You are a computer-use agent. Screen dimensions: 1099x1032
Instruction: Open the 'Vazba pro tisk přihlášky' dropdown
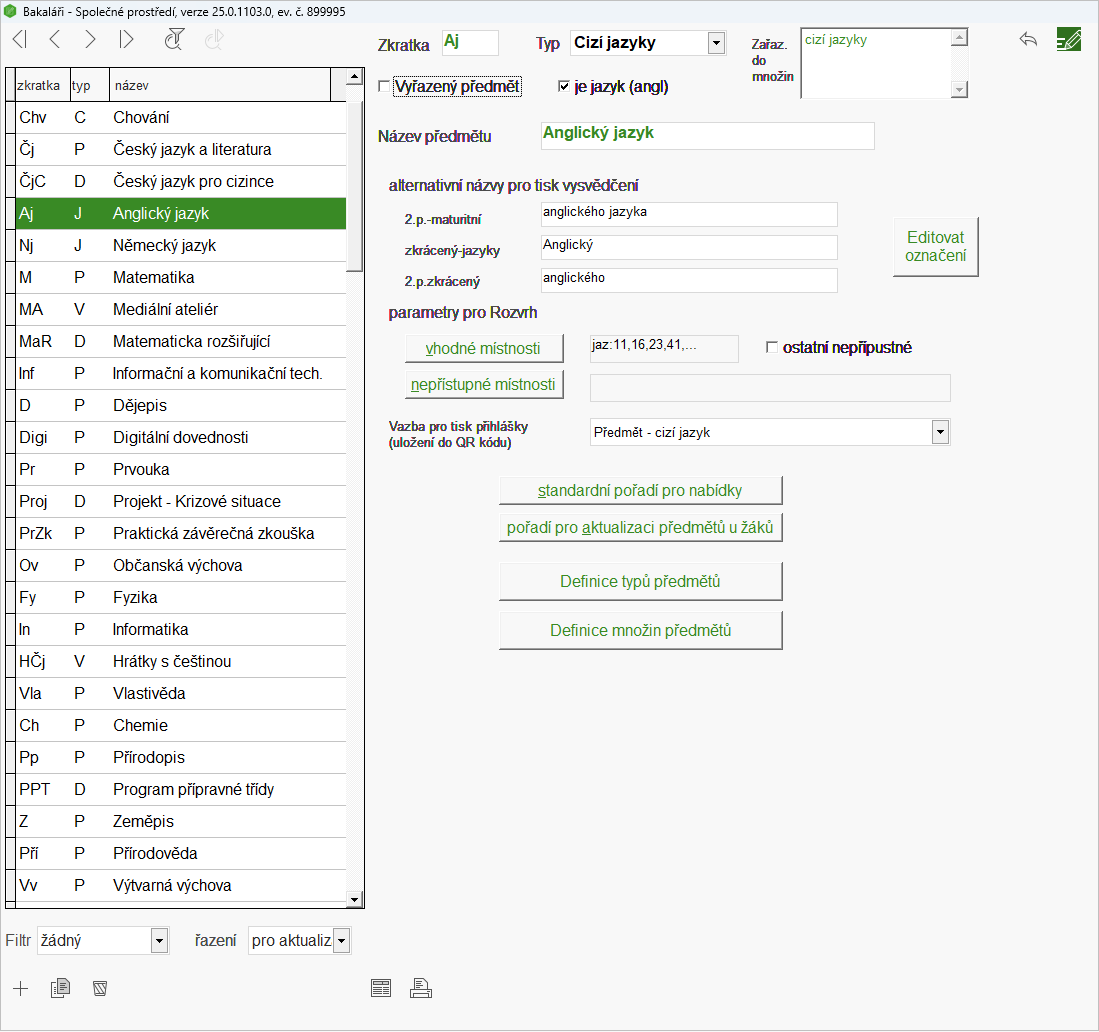(x=939, y=432)
